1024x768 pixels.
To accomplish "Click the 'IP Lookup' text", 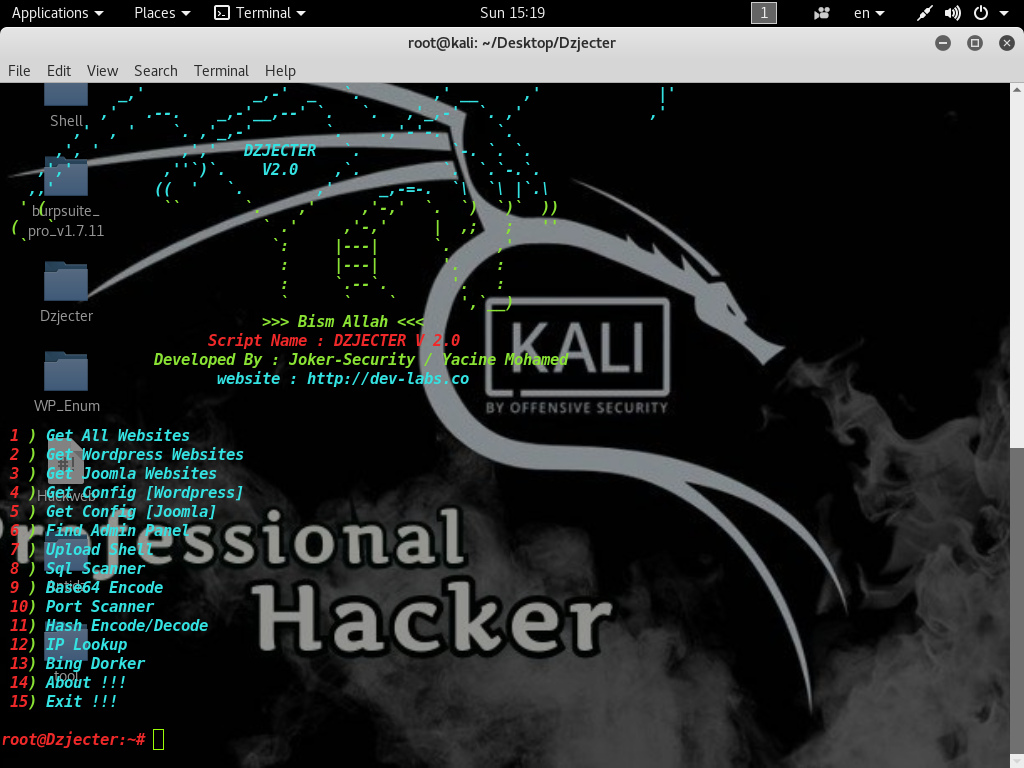I will point(86,644).
